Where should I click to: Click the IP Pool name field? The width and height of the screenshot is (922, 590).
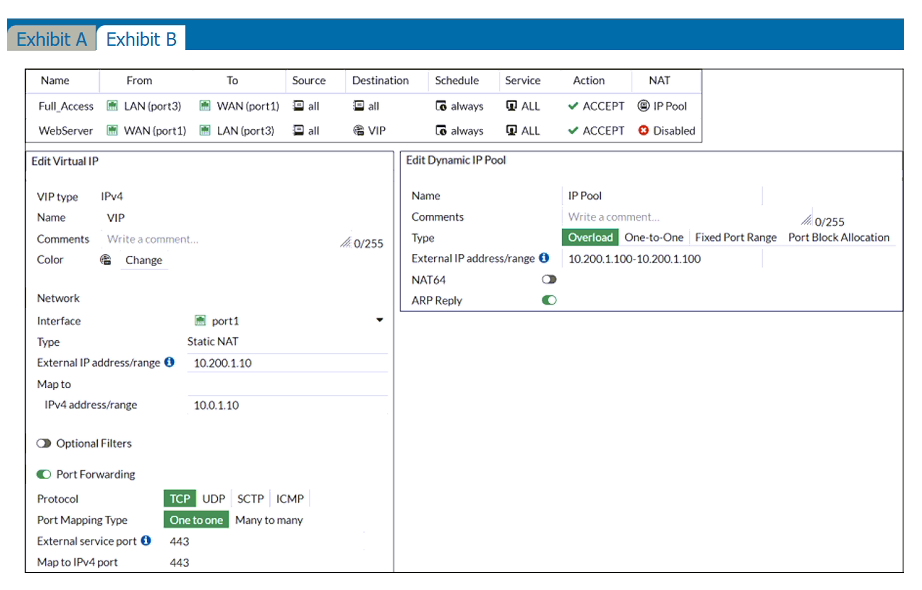click(663, 195)
